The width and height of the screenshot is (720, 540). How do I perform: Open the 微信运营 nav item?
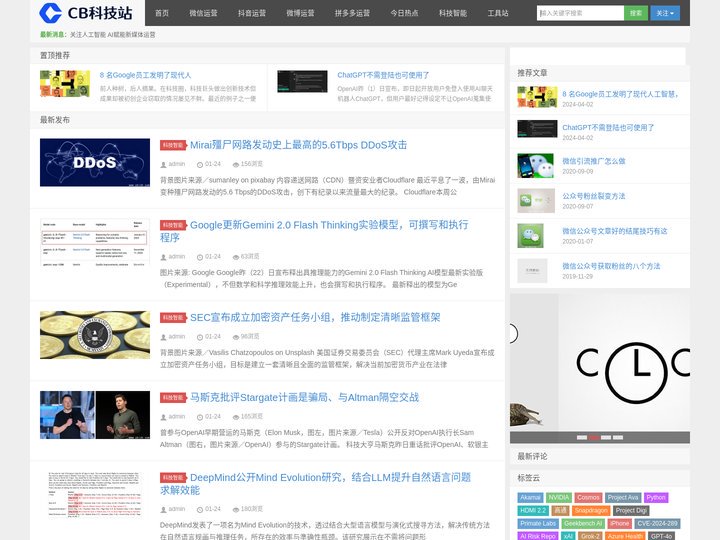click(x=203, y=13)
